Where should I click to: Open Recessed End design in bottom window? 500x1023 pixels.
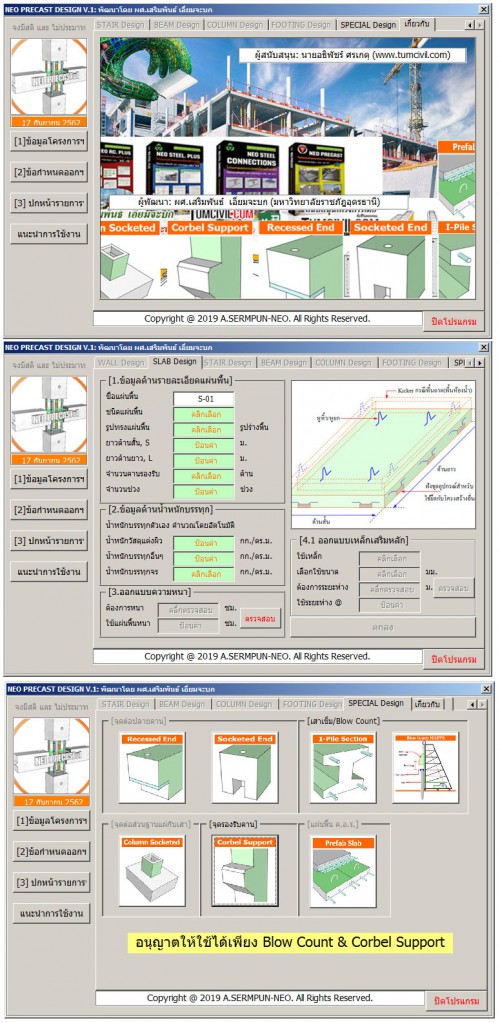point(151,767)
